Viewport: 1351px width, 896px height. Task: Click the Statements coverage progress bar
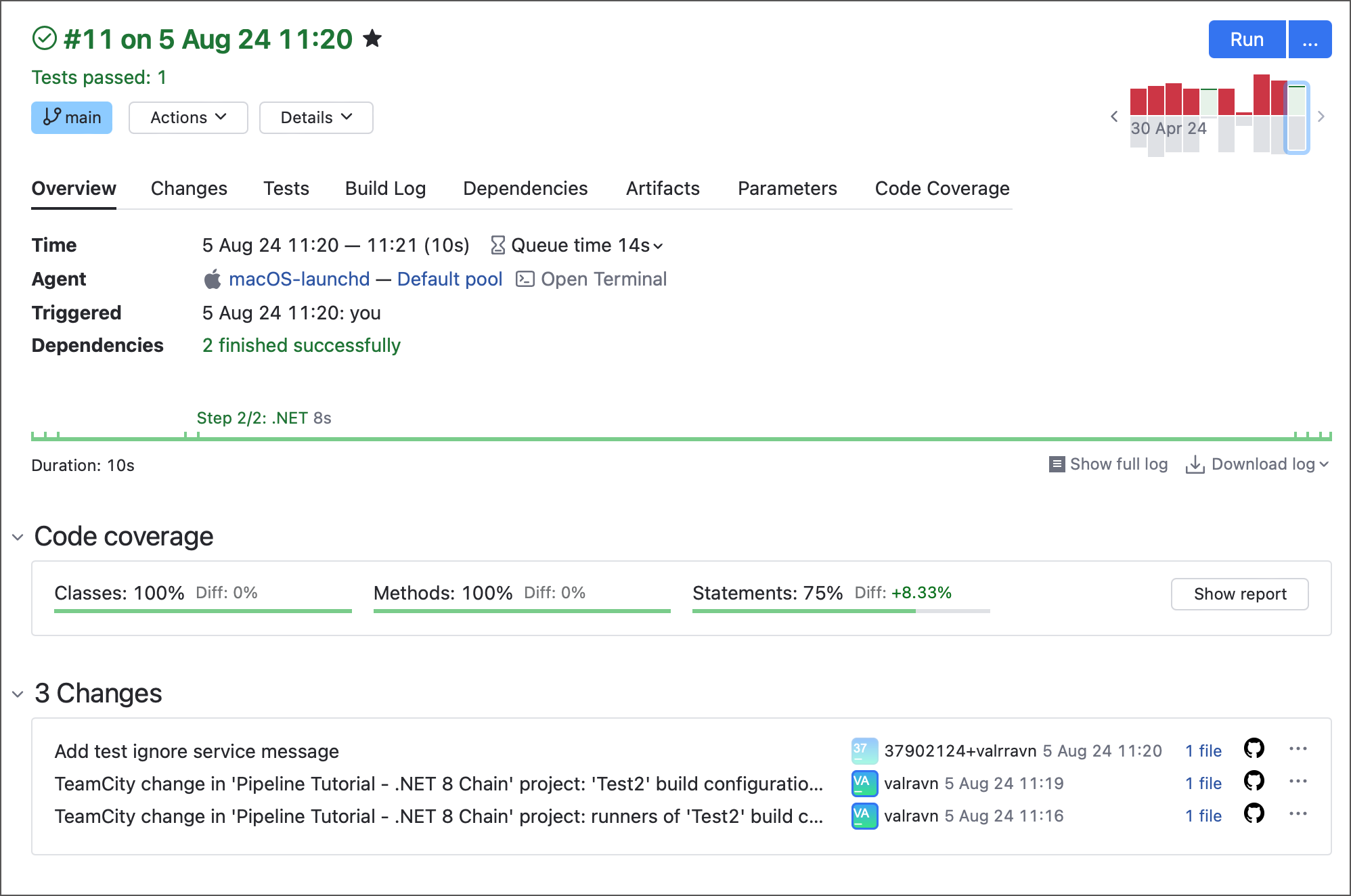839,610
